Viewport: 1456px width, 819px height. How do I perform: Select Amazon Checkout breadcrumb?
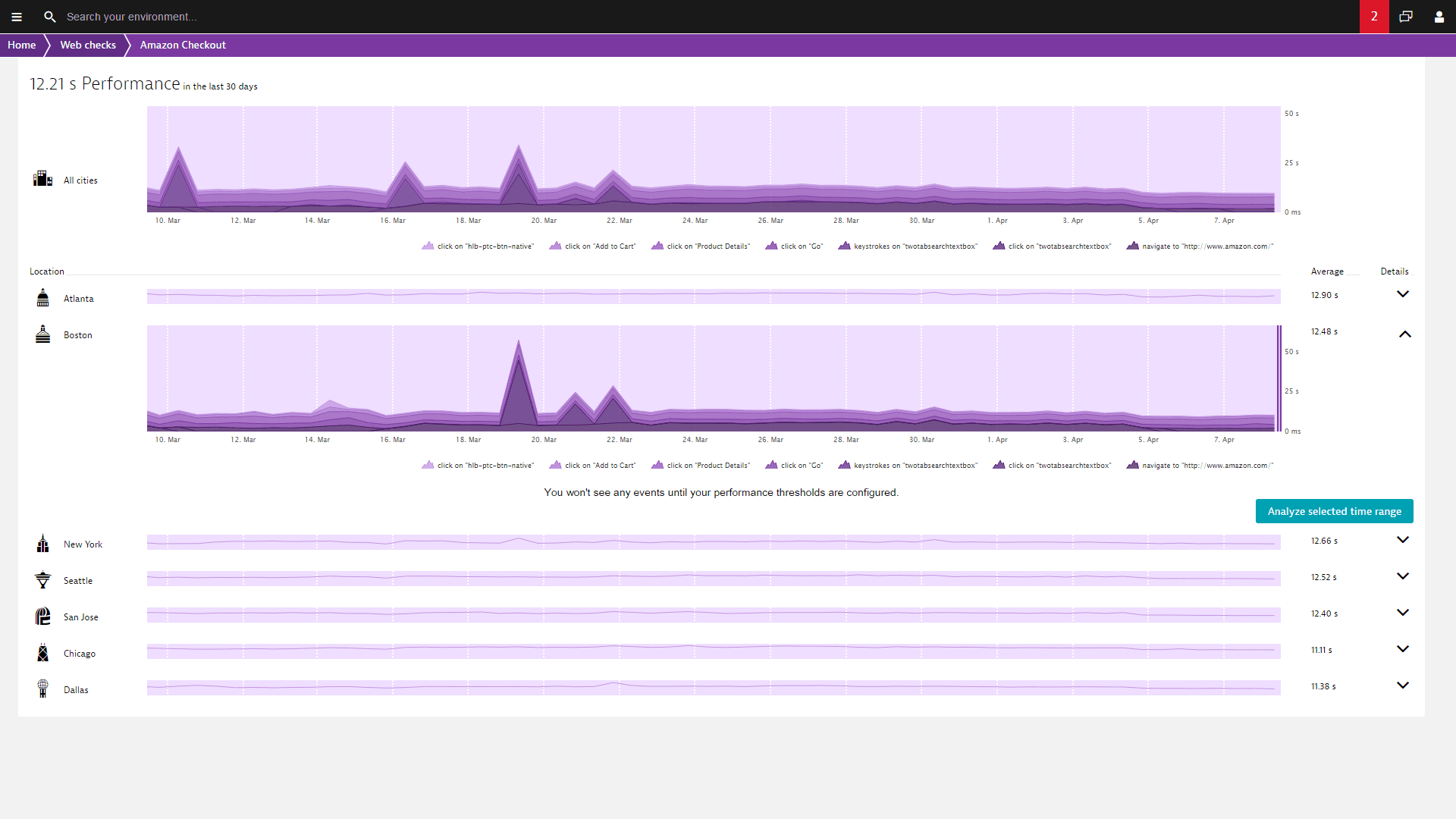pyautogui.click(x=183, y=45)
